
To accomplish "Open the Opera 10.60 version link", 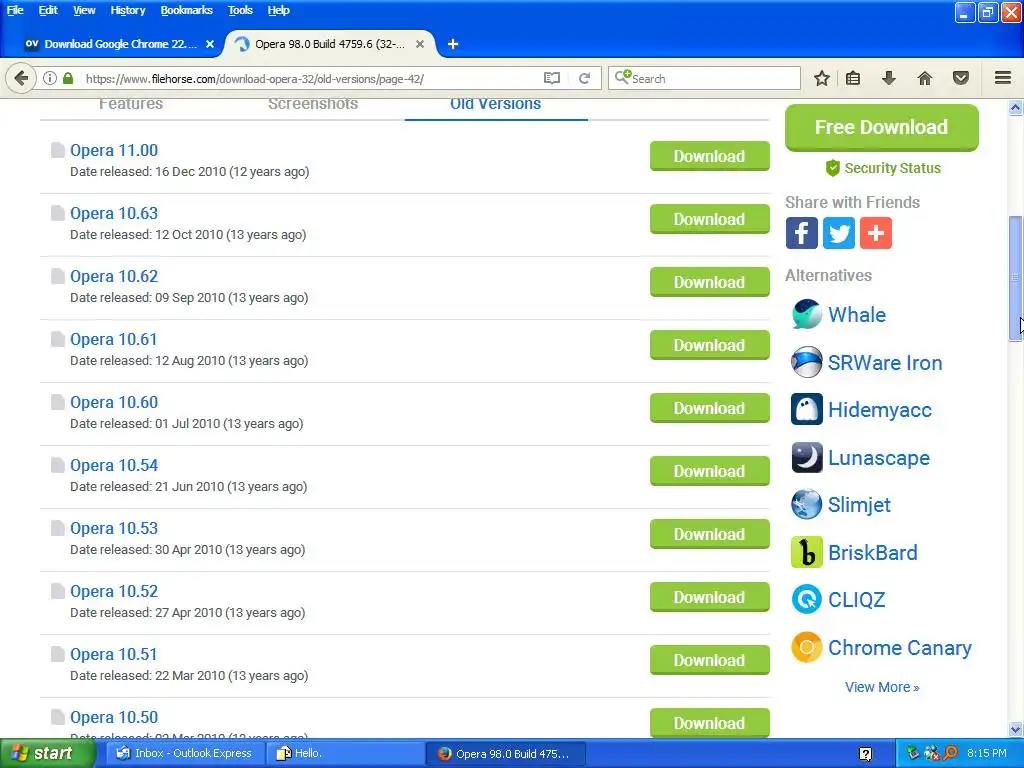I will click(x=114, y=402).
